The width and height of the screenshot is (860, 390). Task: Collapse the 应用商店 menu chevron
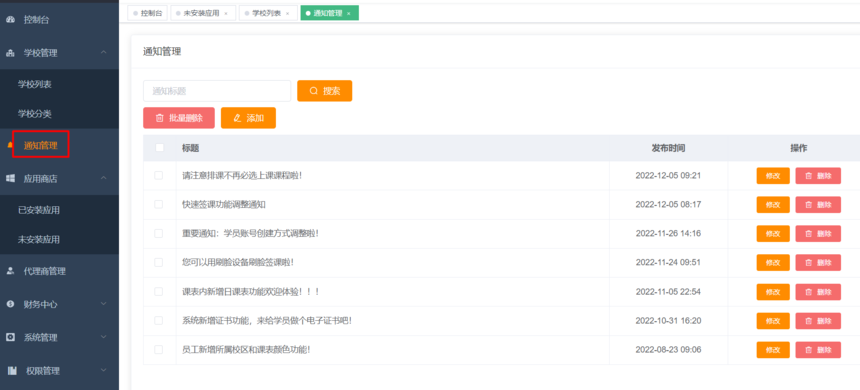[104, 178]
